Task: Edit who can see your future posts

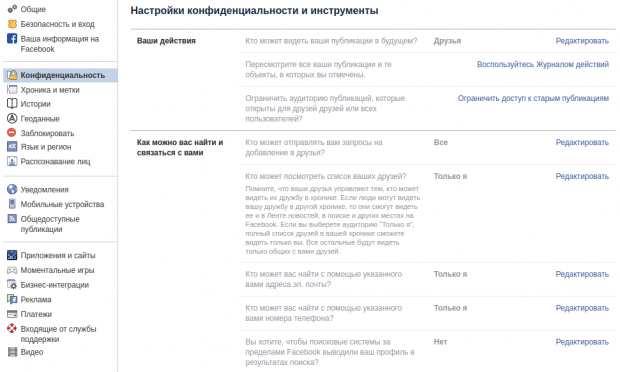Action: pos(582,41)
